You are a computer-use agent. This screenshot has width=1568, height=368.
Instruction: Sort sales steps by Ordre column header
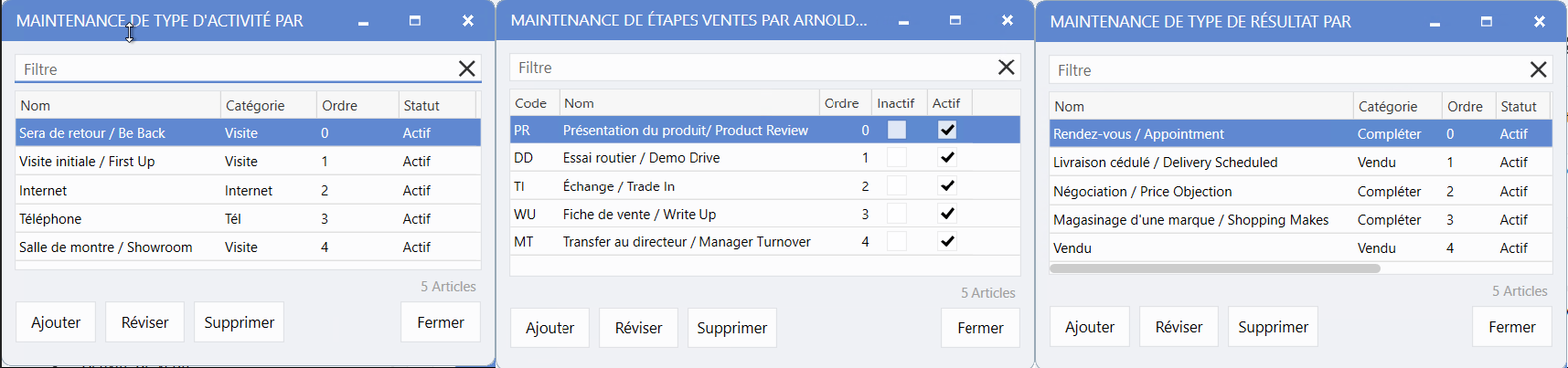tap(841, 103)
